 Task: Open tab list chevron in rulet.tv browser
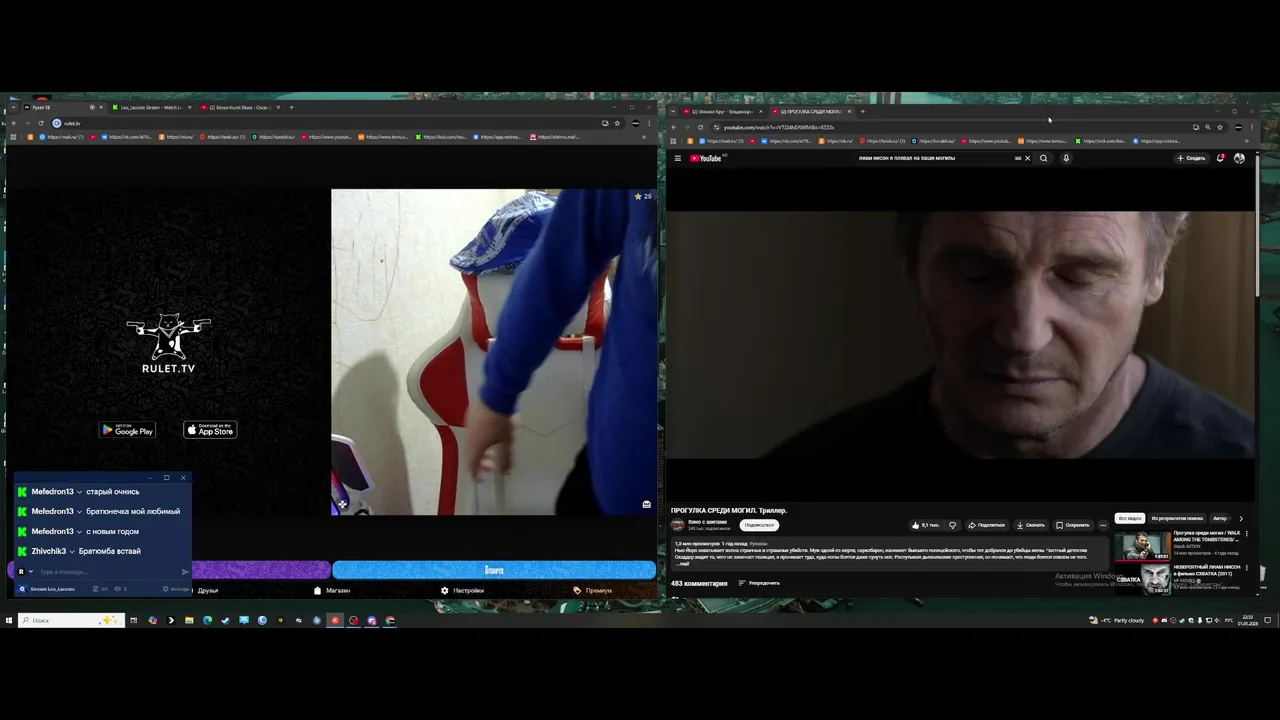click(x=13, y=107)
